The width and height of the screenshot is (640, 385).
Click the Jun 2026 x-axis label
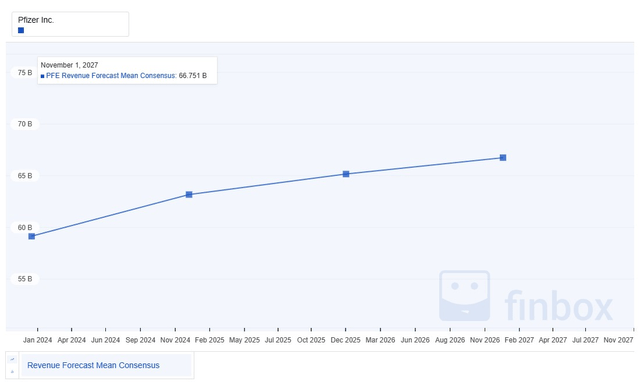tap(415, 340)
